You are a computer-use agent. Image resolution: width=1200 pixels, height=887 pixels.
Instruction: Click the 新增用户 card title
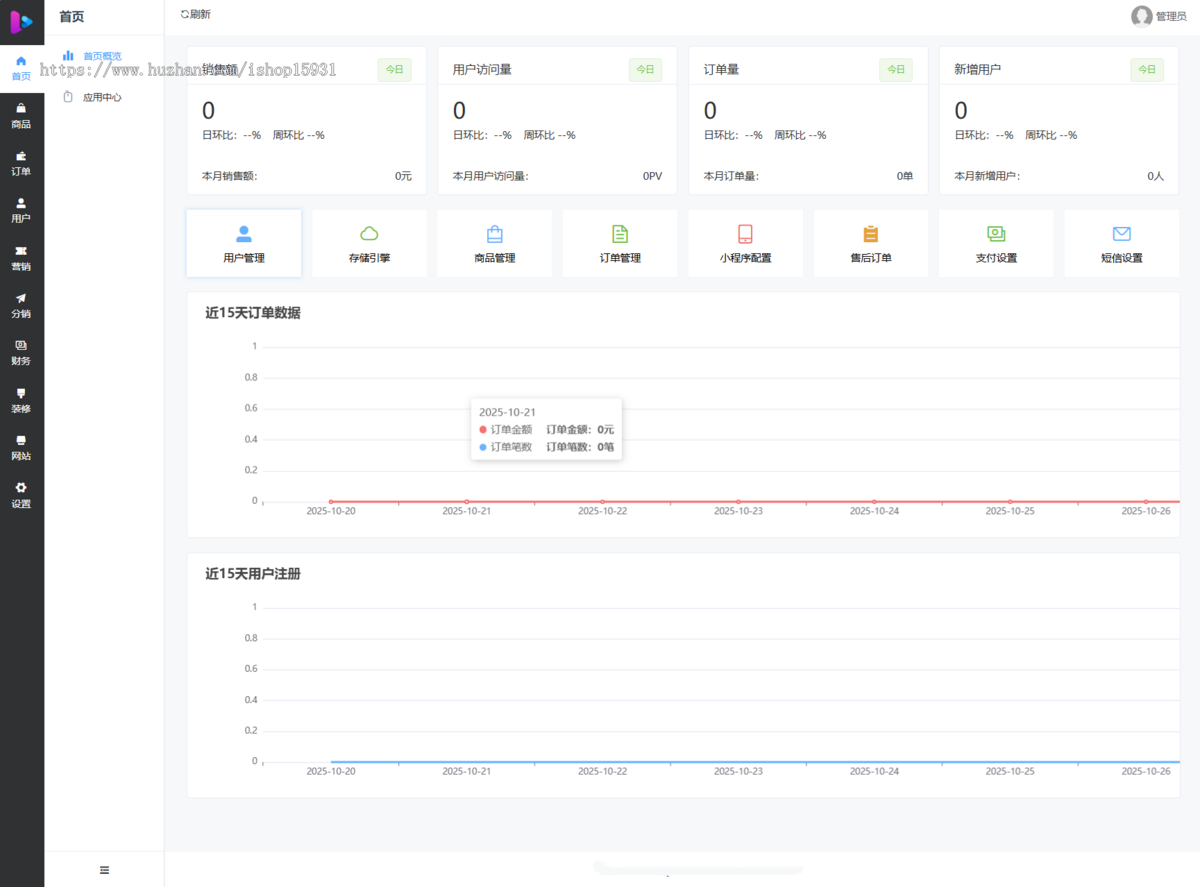(977, 70)
